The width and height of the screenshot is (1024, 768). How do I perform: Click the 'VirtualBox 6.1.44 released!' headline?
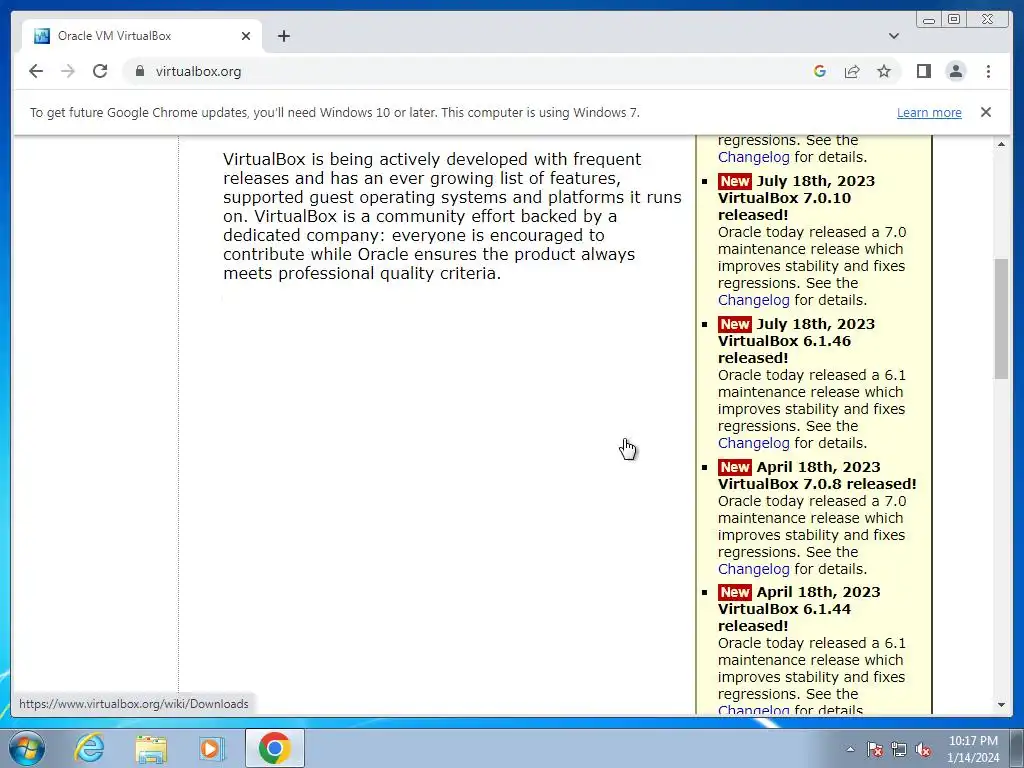click(x=784, y=617)
